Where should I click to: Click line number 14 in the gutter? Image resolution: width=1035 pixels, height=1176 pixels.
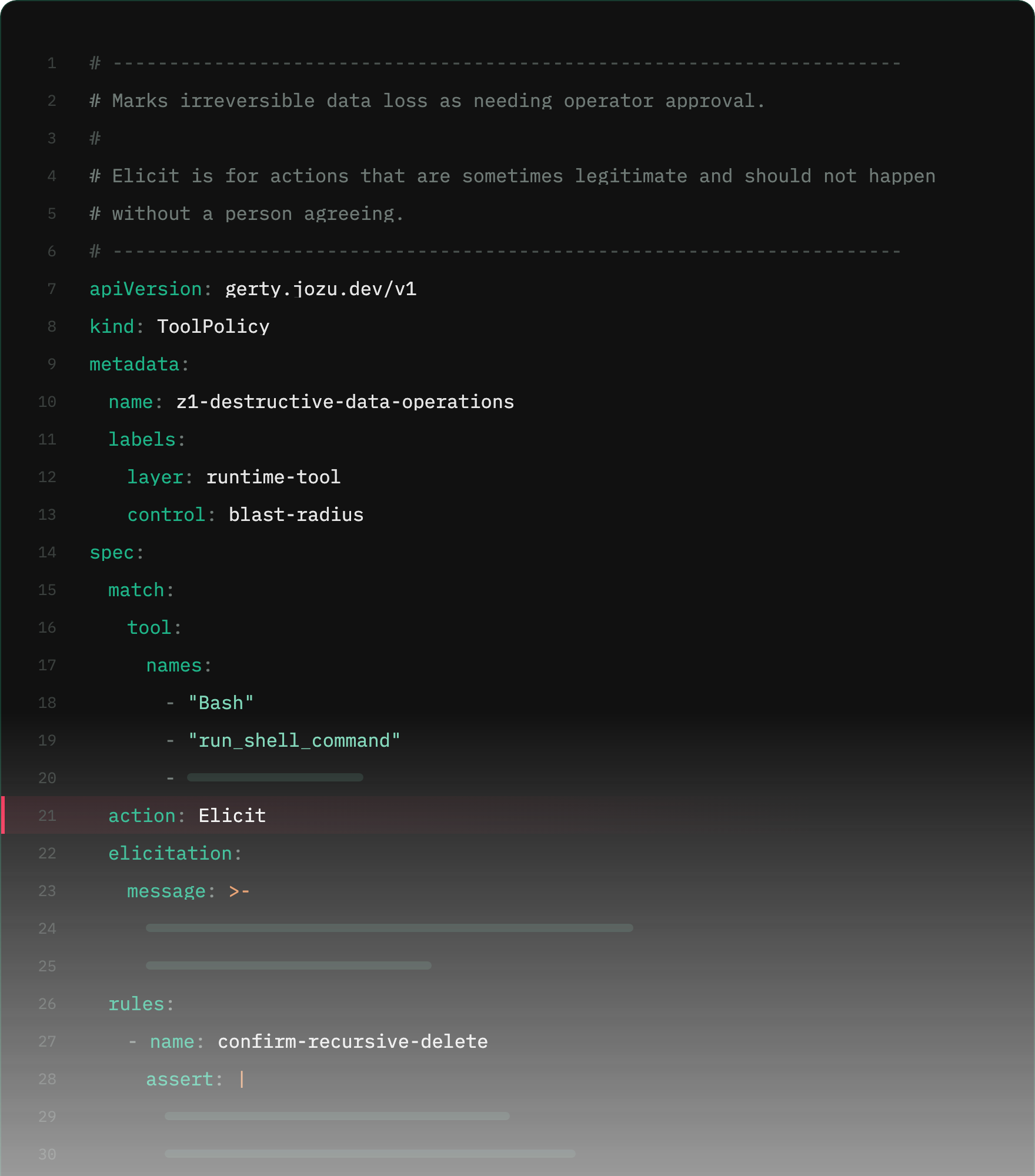tap(47, 553)
